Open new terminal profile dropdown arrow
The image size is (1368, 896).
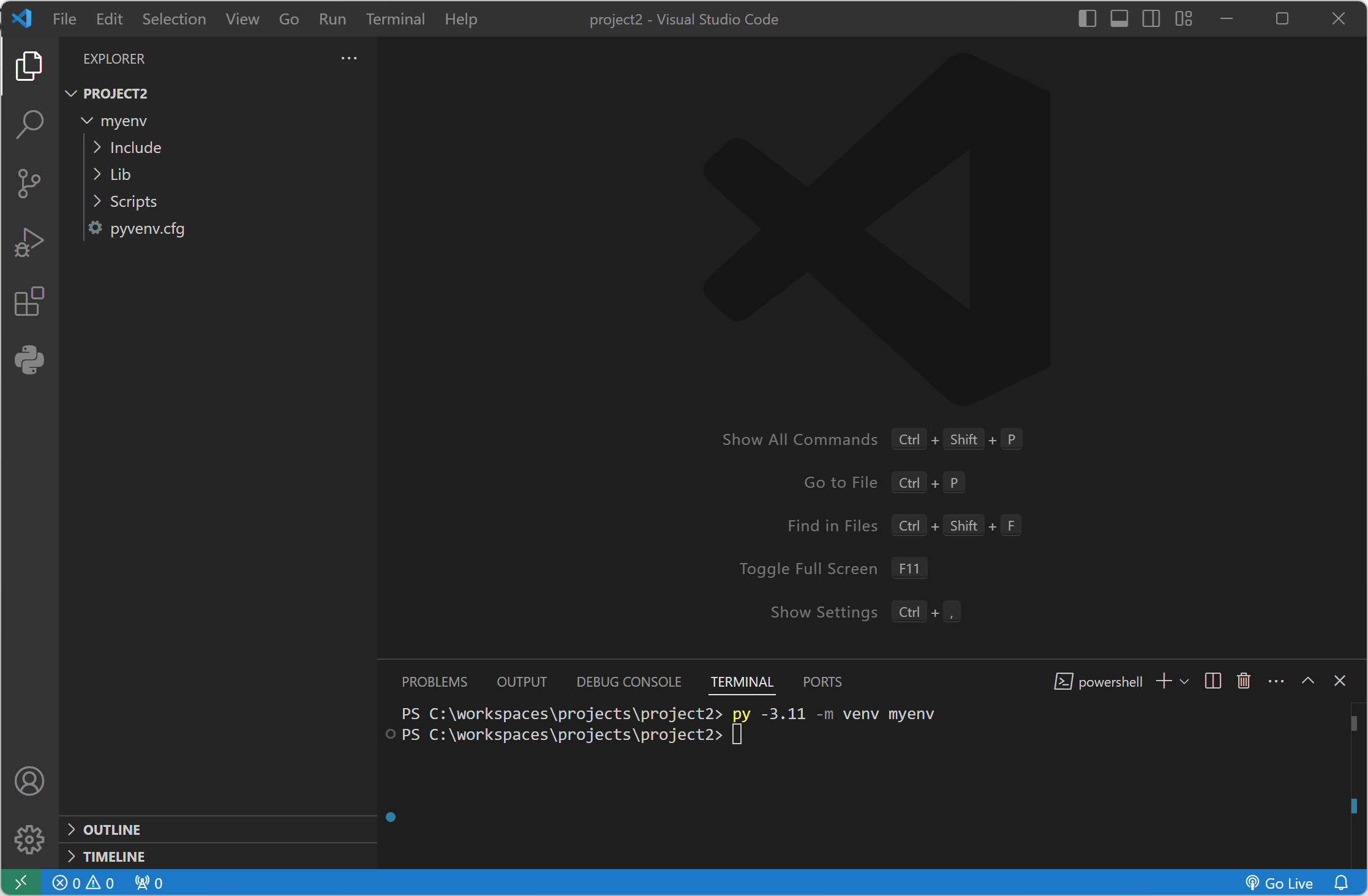click(x=1184, y=682)
